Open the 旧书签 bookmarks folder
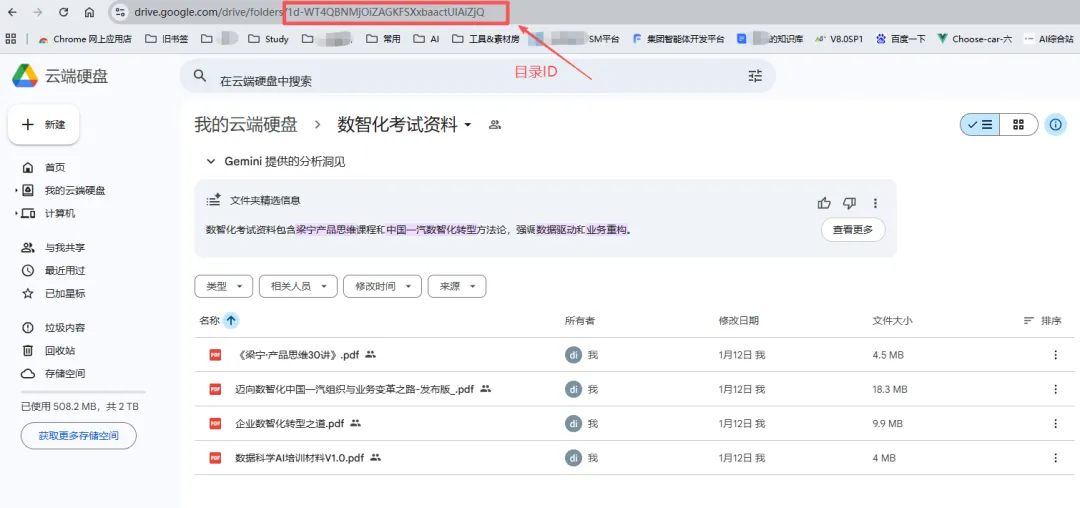 167,39
